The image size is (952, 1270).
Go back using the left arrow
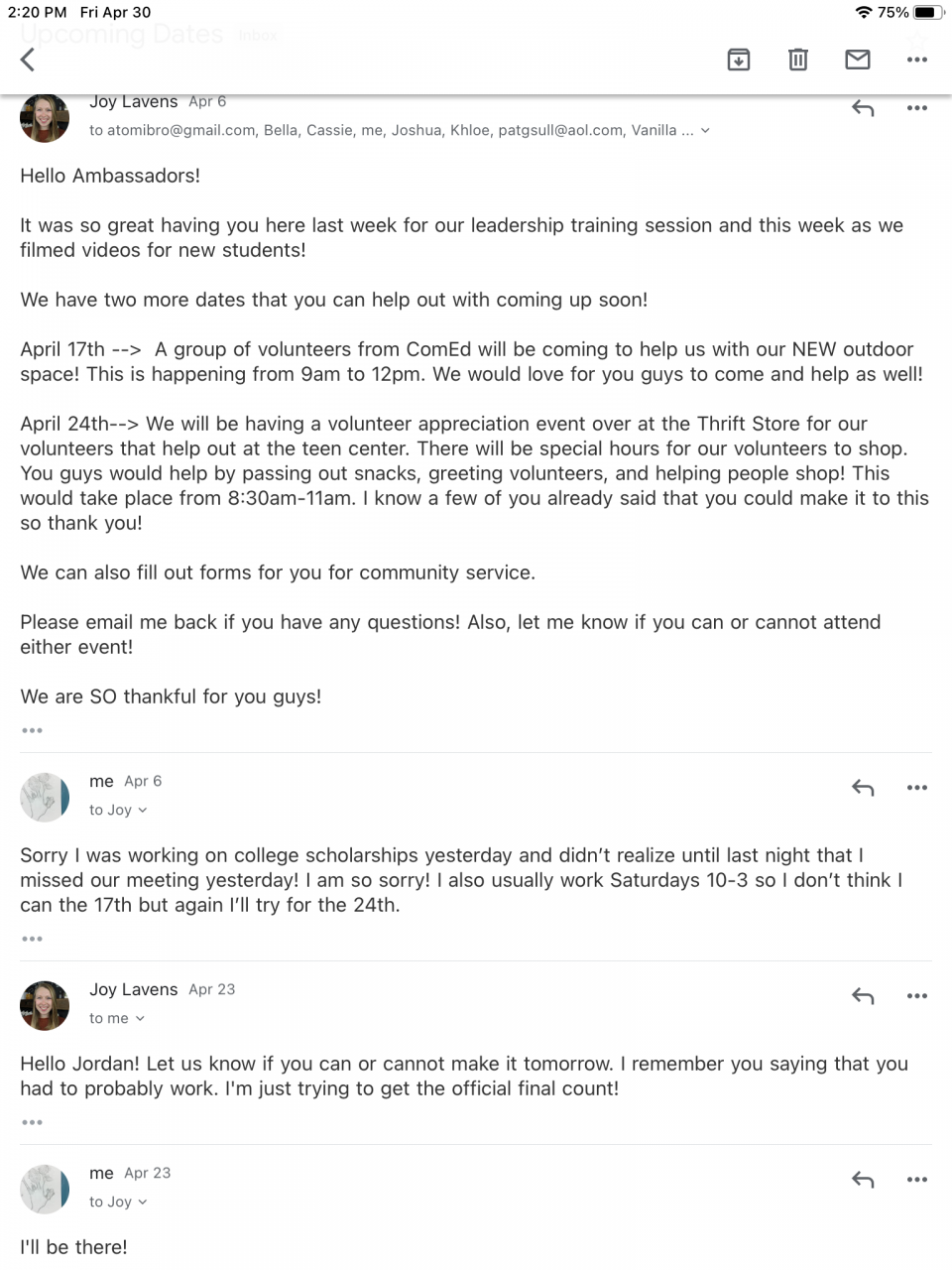28,60
